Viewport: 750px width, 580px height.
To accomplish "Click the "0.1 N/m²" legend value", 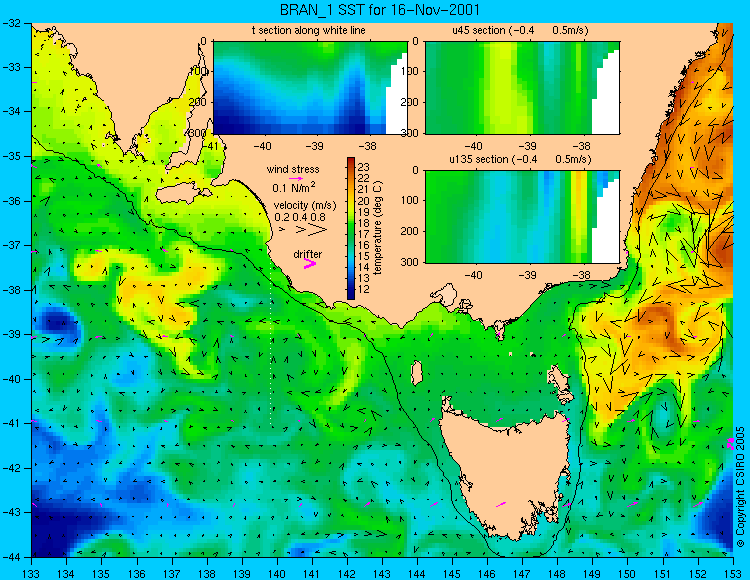I will point(294,187).
